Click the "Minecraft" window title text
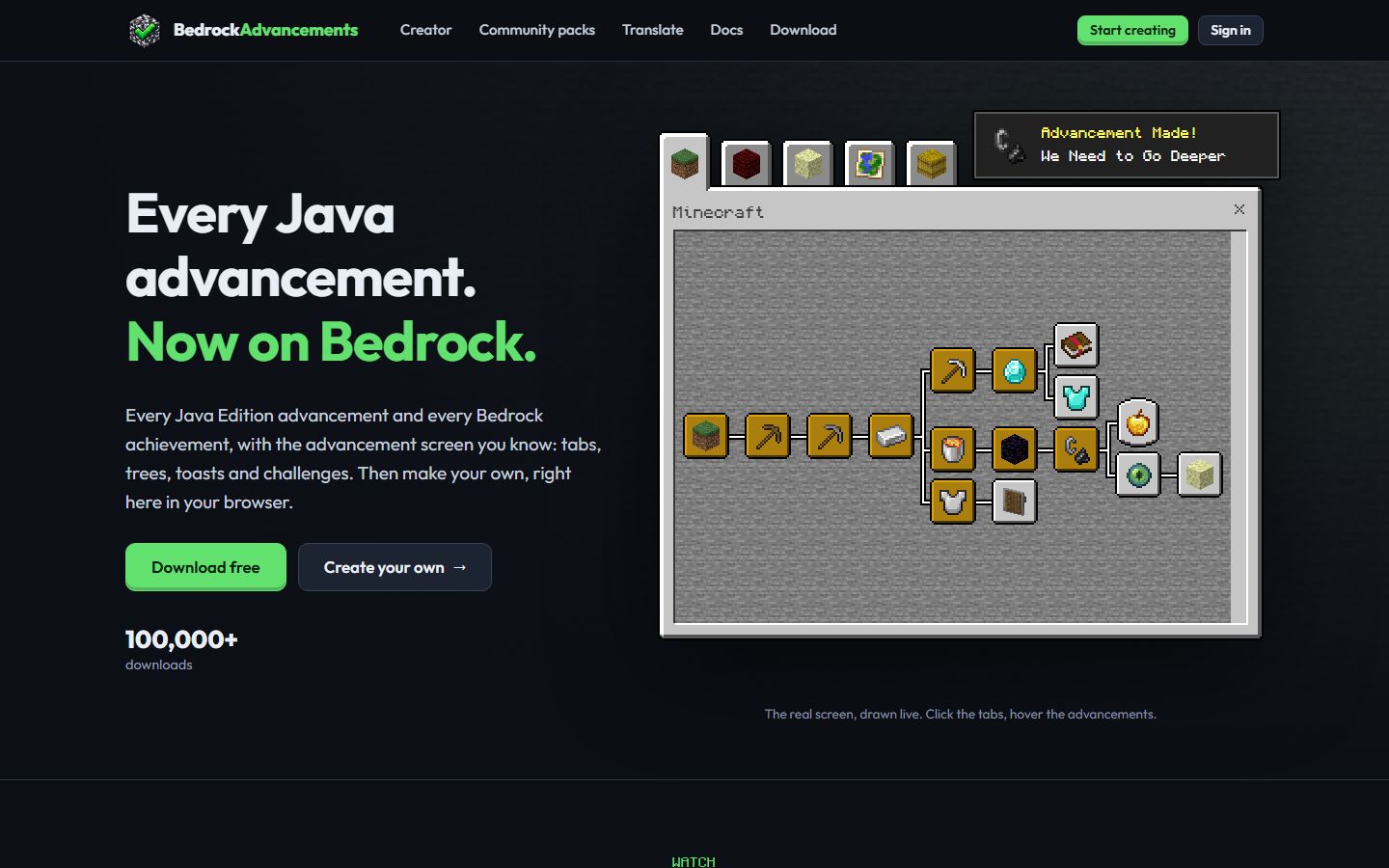The width and height of the screenshot is (1389, 868). pos(718,212)
